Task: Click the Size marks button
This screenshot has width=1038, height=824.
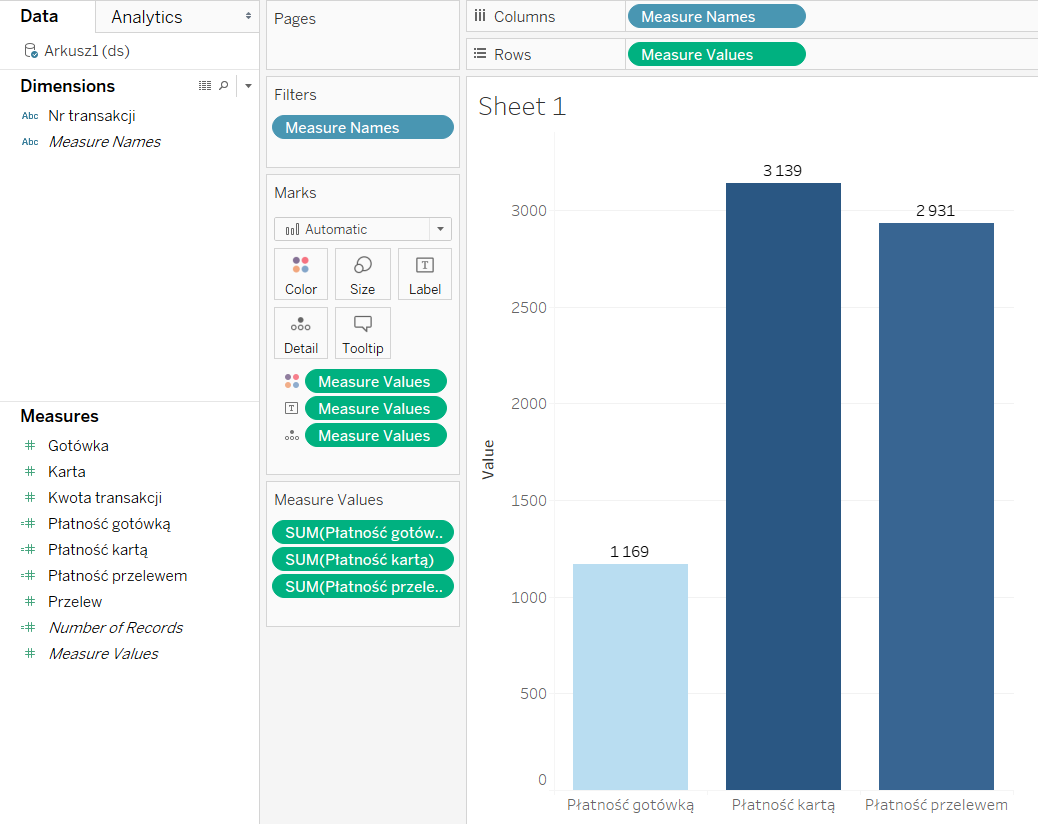Action: tap(362, 274)
